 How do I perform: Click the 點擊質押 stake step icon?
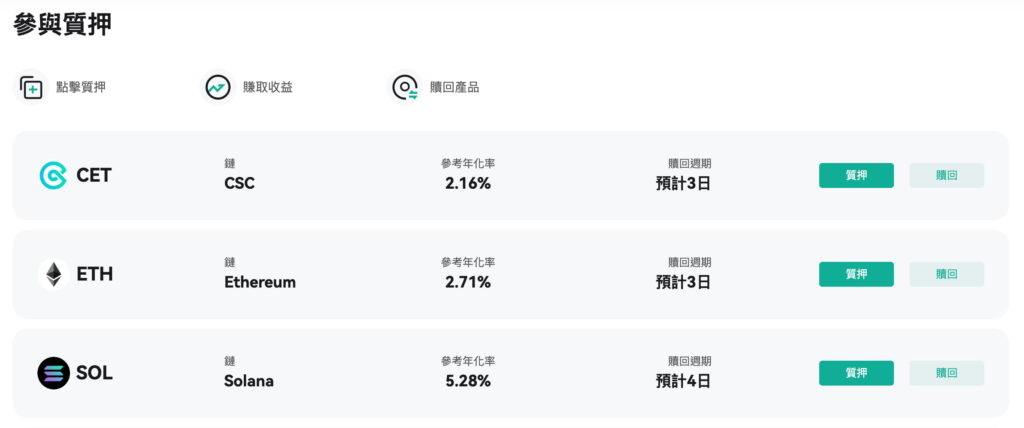pyautogui.click(x=31, y=87)
